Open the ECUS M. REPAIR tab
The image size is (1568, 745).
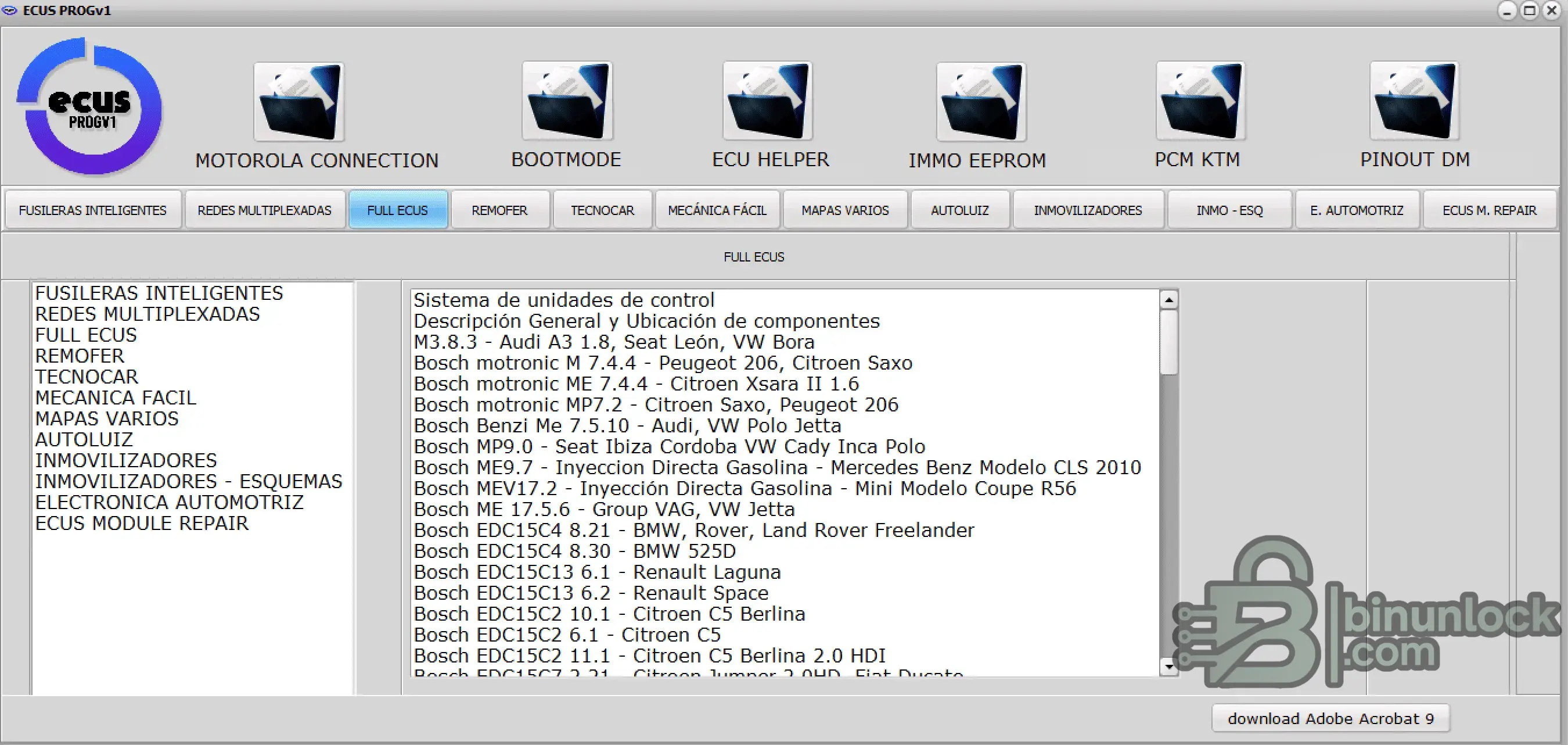click(1490, 210)
